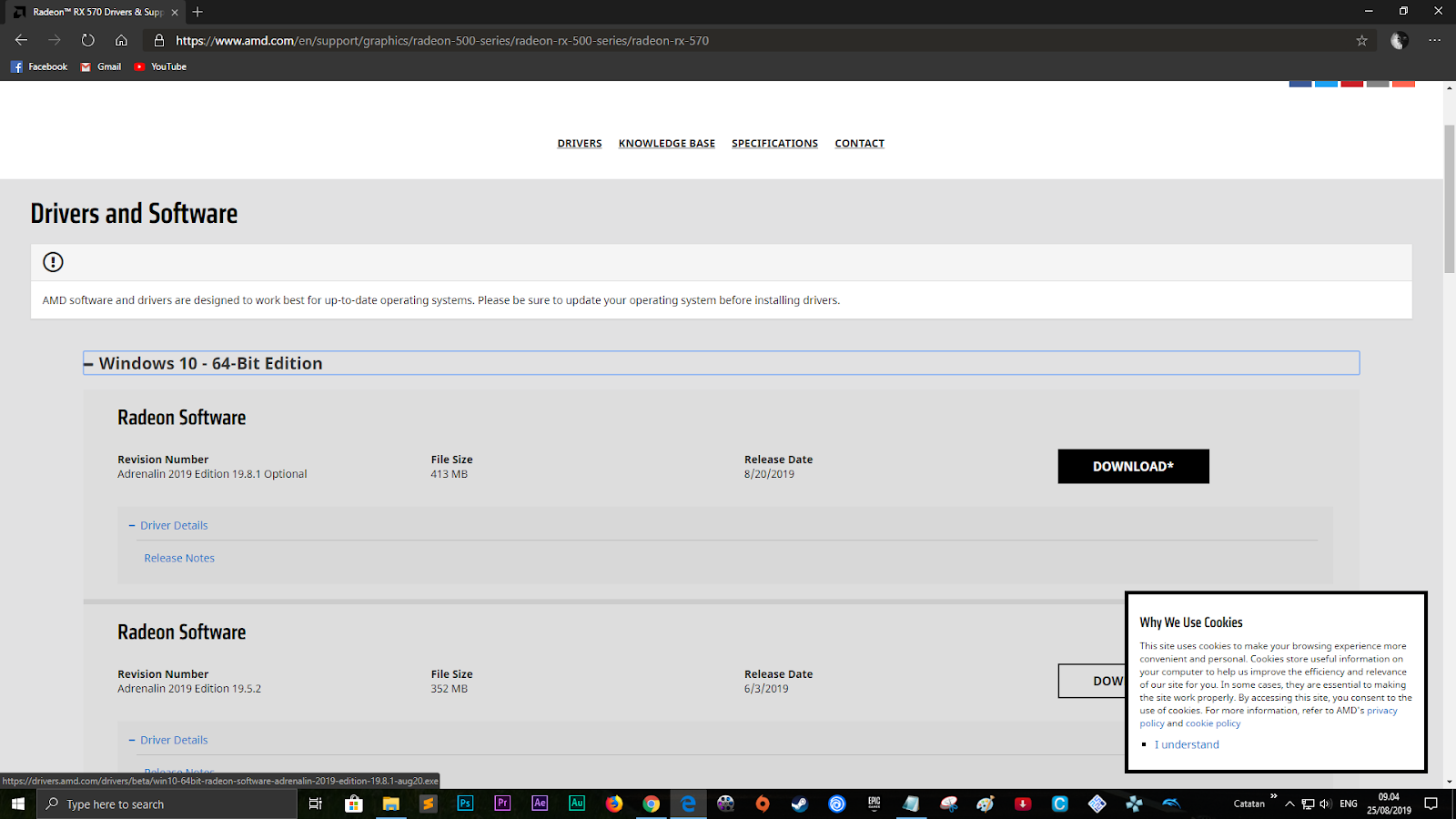Launch Steam from the taskbar
Viewport: 1456px width, 819px height.
click(800, 804)
